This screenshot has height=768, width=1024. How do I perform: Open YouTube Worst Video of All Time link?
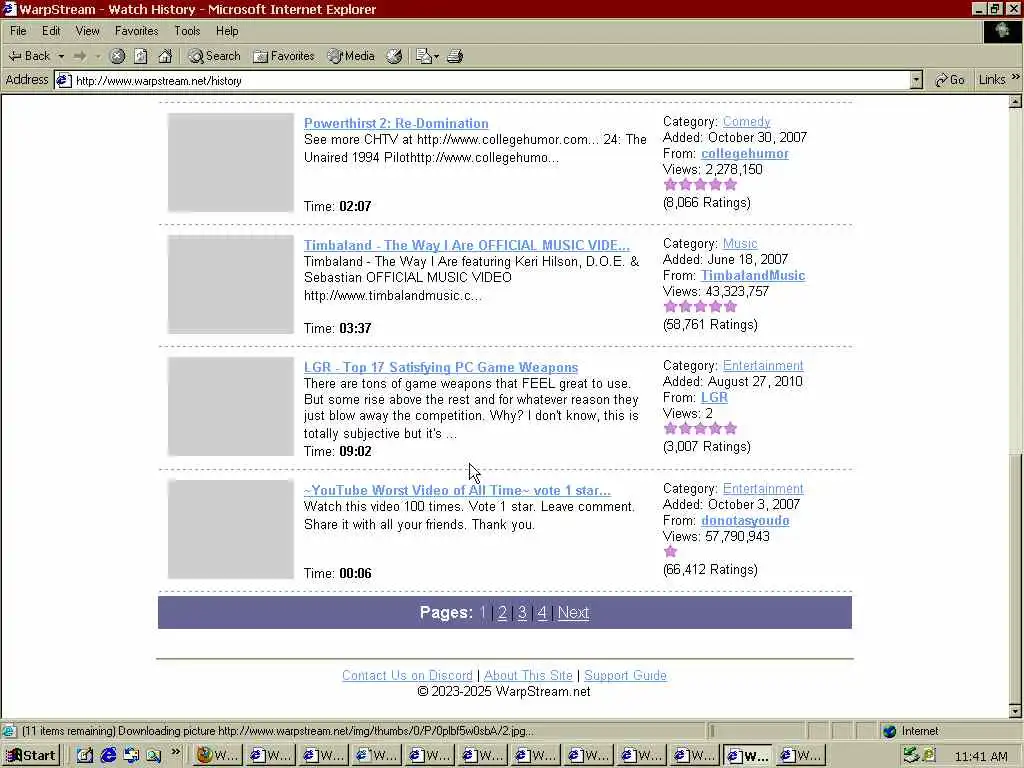coord(457,490)
